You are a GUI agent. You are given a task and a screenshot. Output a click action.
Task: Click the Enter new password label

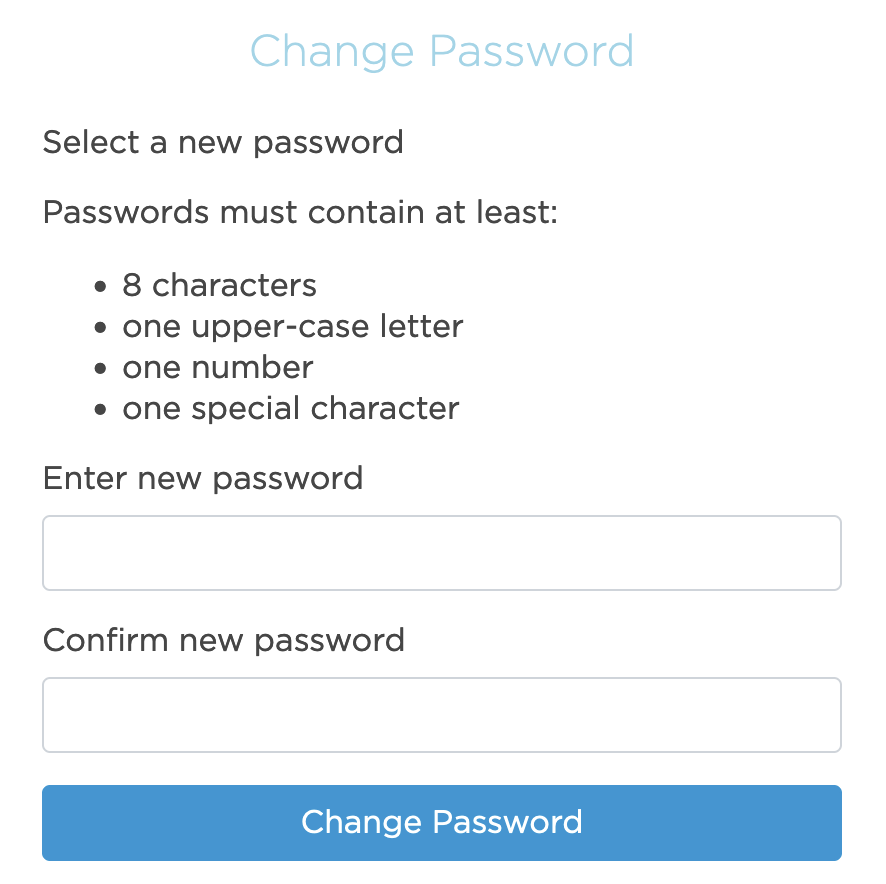coord(203,479)
